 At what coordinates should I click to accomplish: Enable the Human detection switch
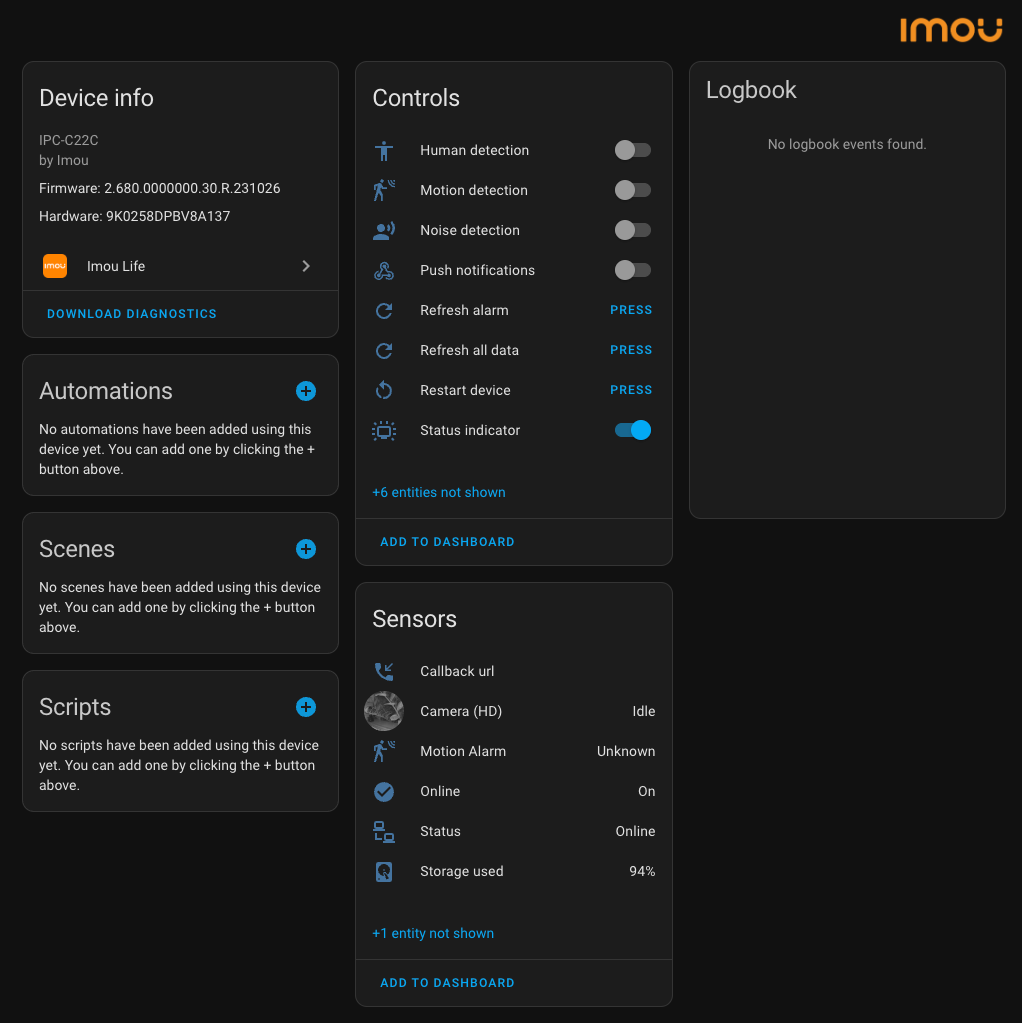(x=632, y=150)
